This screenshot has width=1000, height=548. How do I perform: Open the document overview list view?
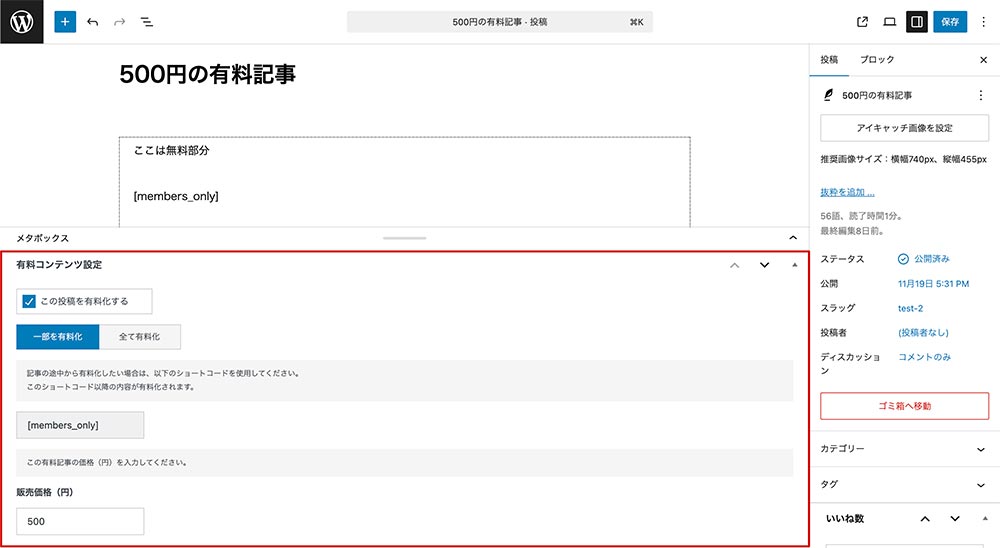pos(147,22)
